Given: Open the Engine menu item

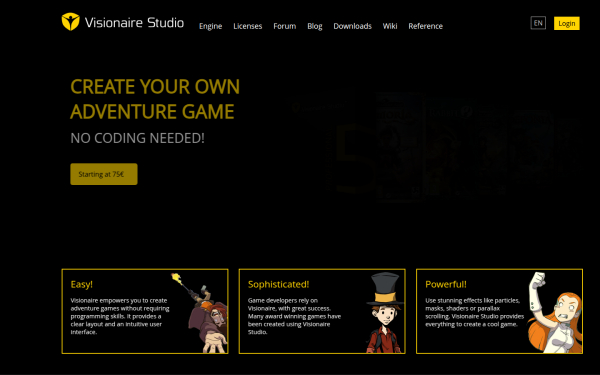Looking at the screenshot, I should point(210,26).
